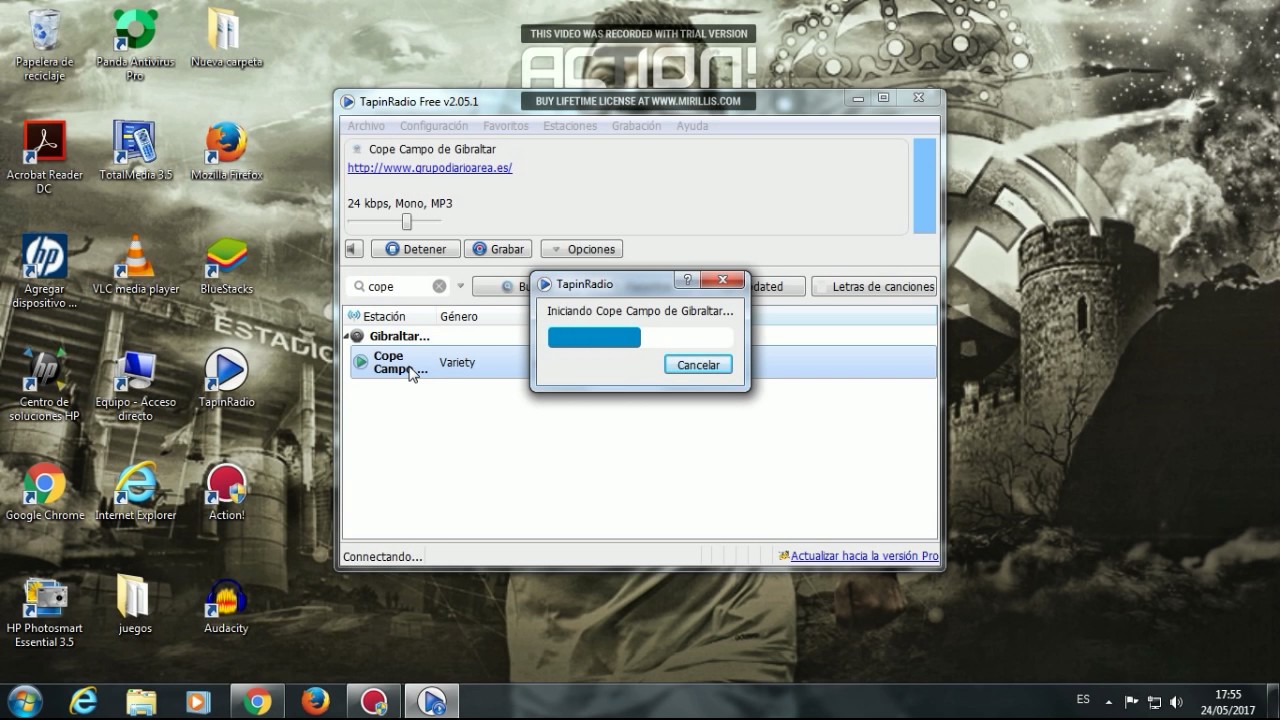The image size is (1280, 720).
Task: Open Mozilla Firefox desktop shortcut
Action: (x=226, y=152)
